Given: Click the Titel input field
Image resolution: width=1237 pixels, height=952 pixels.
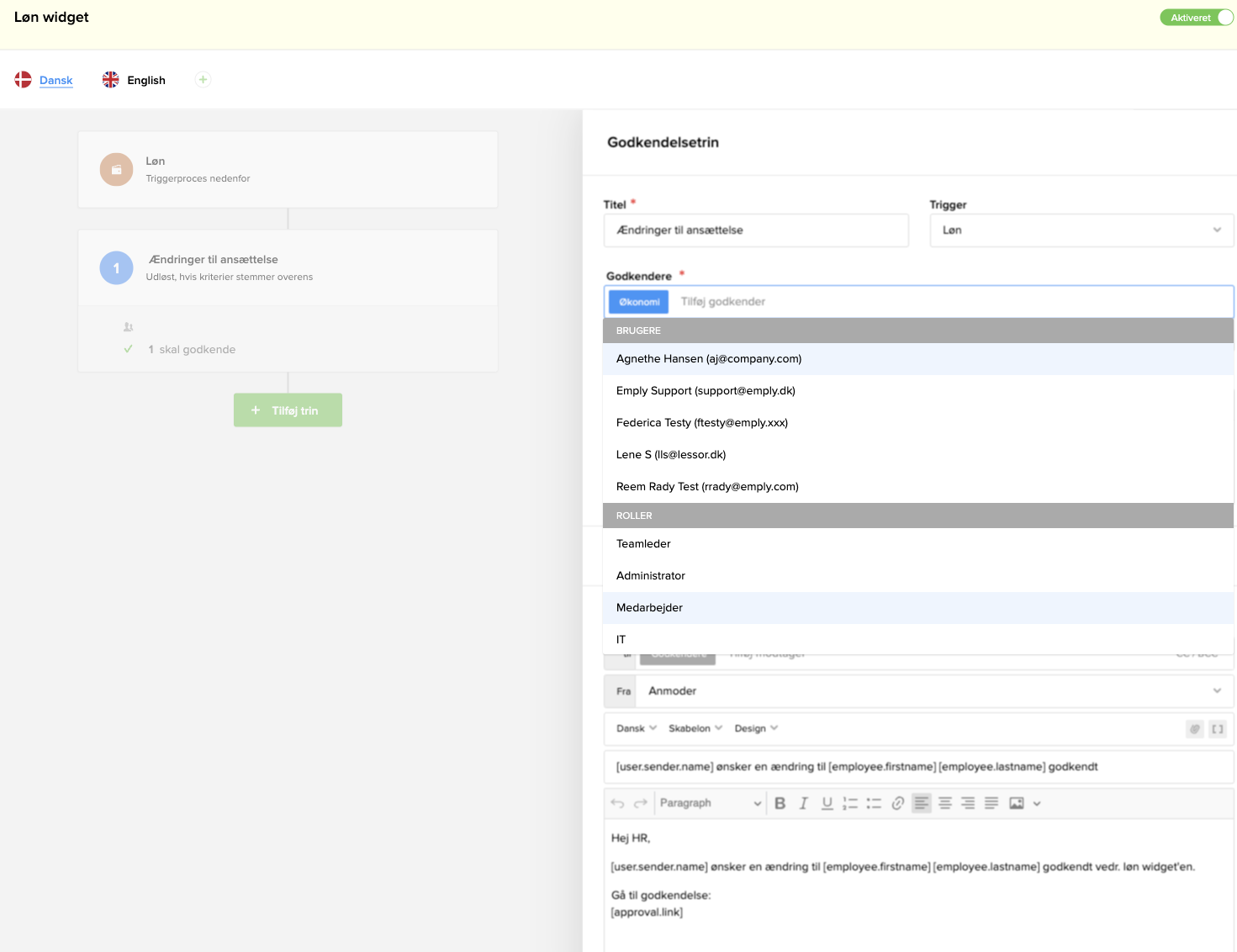Looking at the screenshot, I should 755,230.
